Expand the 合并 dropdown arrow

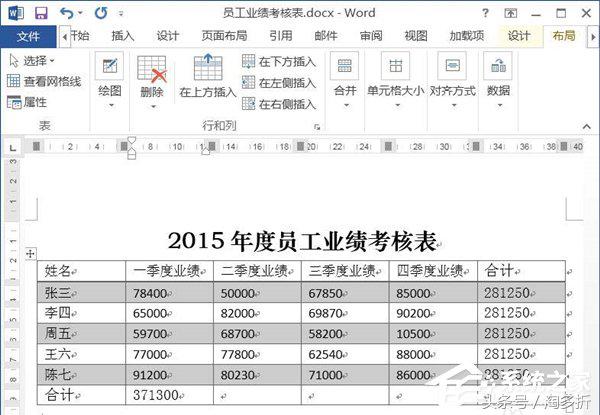coord(346,105)
